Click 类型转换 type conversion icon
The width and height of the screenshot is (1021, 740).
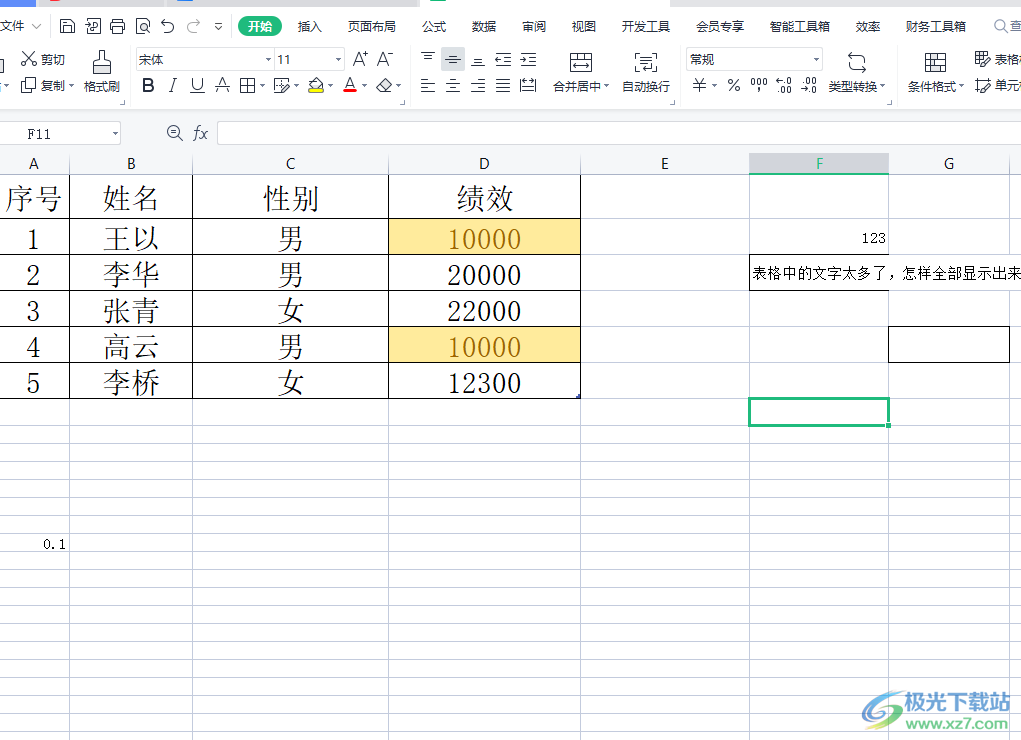tap(857, 63)
